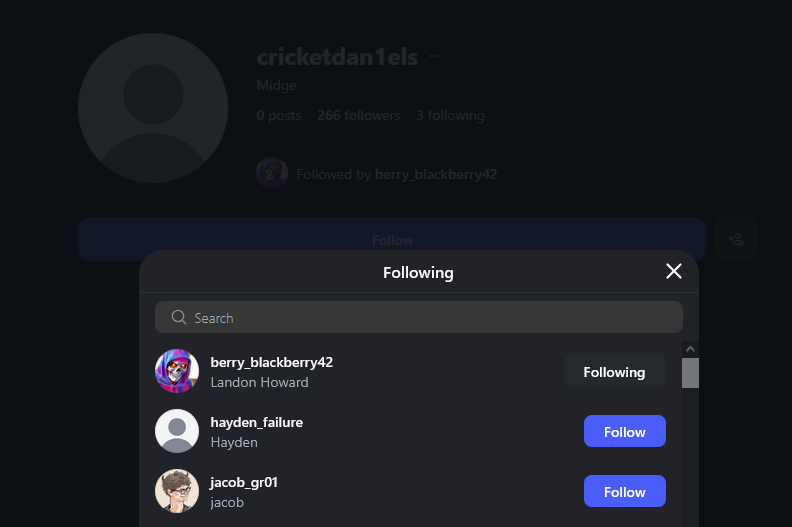Click the scrollbar thumb in Following list

point(690,373)
